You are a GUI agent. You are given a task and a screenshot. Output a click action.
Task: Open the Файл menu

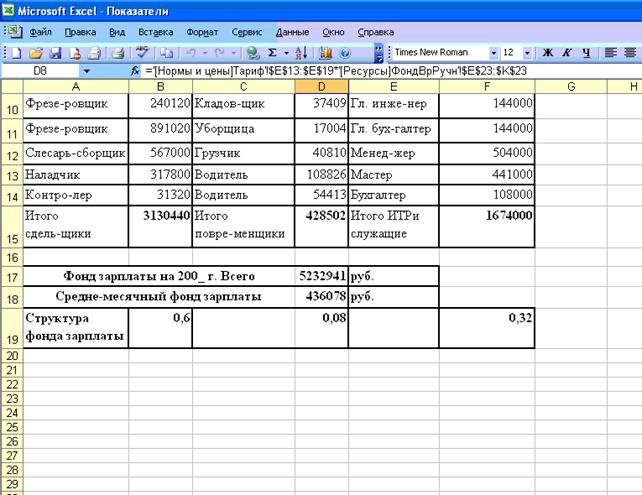point(40,32)
